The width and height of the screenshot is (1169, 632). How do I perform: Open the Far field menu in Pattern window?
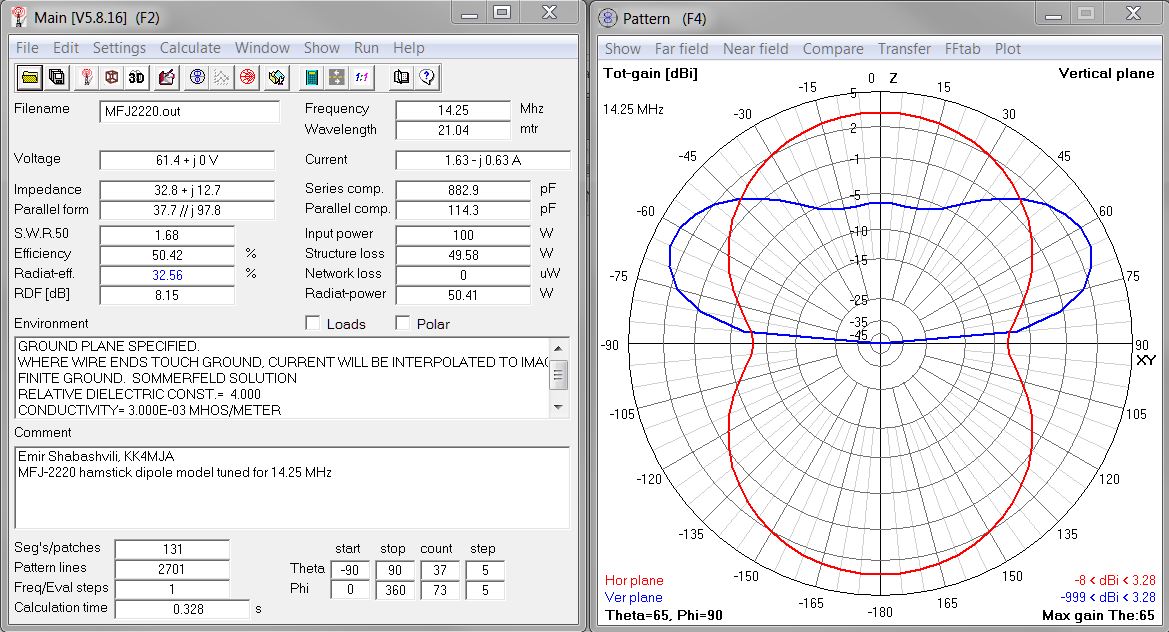(681, 48)
